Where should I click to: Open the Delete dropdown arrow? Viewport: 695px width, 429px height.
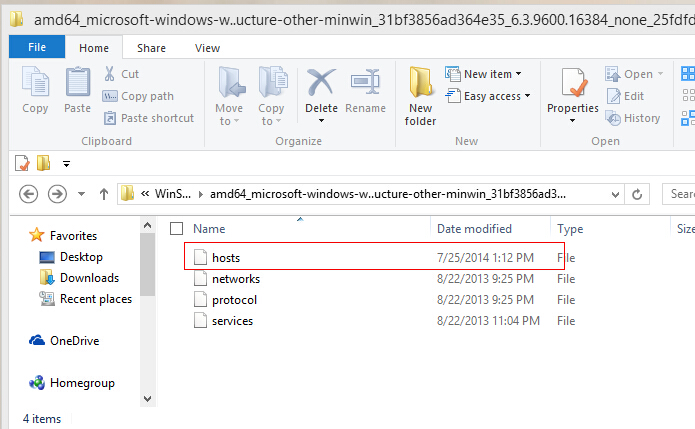[321, 121]
